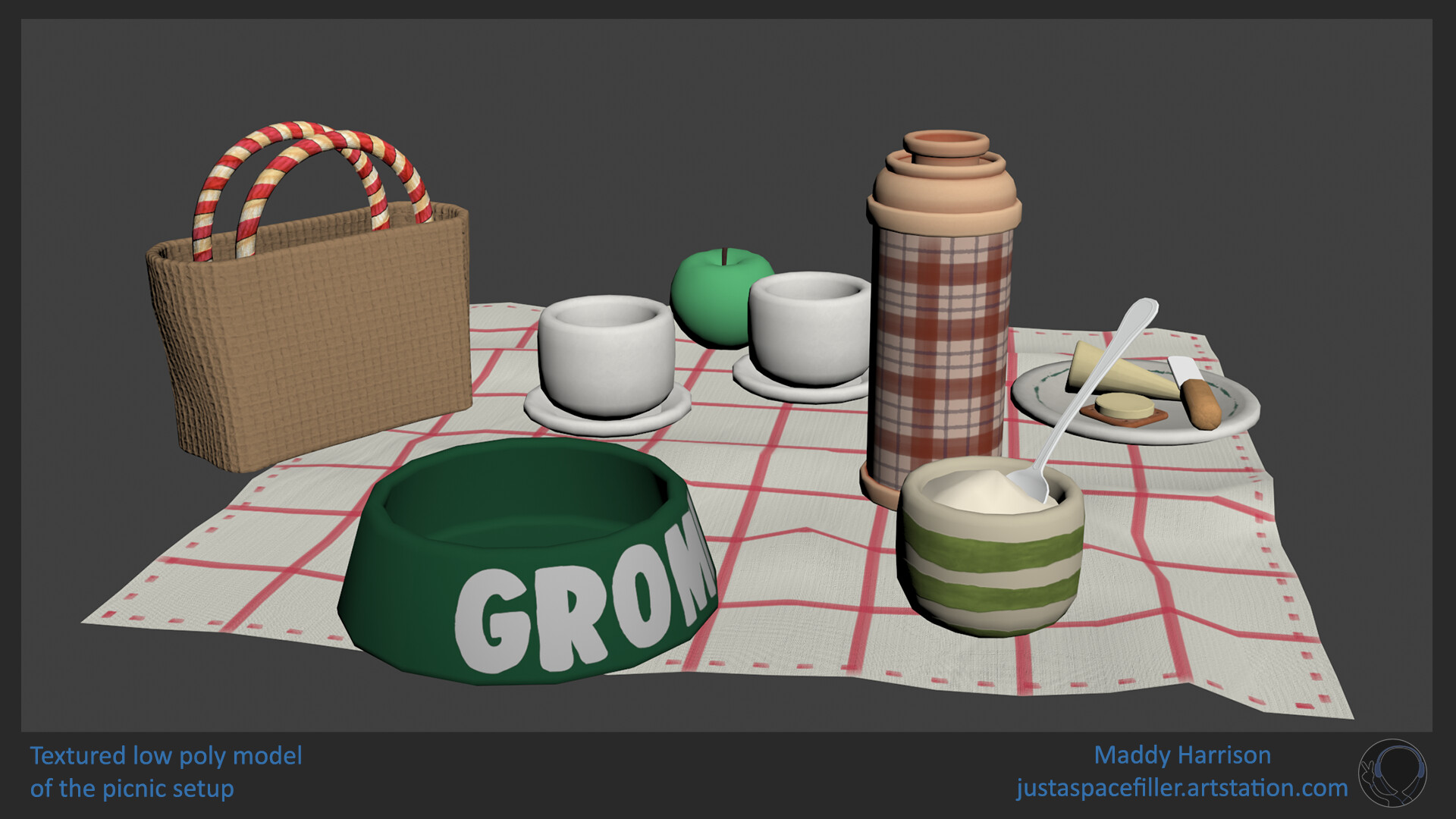Click the circular artist logo icon

pos(1392,773)
